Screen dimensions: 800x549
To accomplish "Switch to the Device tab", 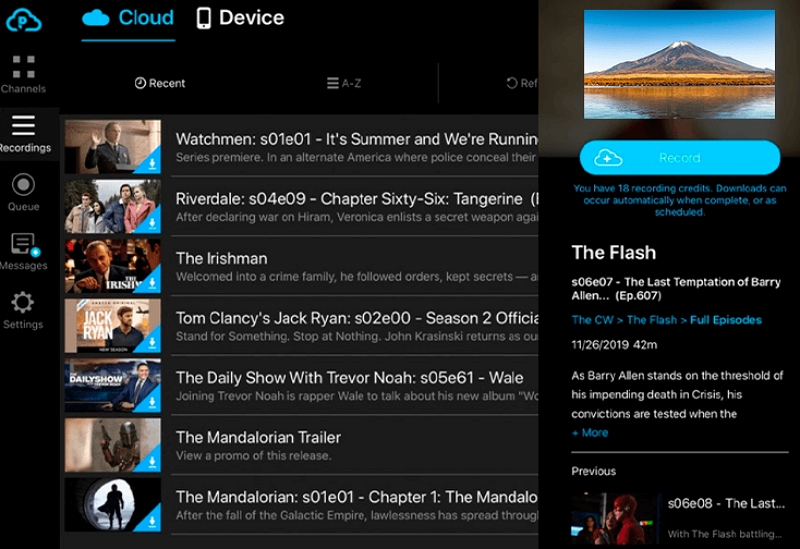I will 240,18.
